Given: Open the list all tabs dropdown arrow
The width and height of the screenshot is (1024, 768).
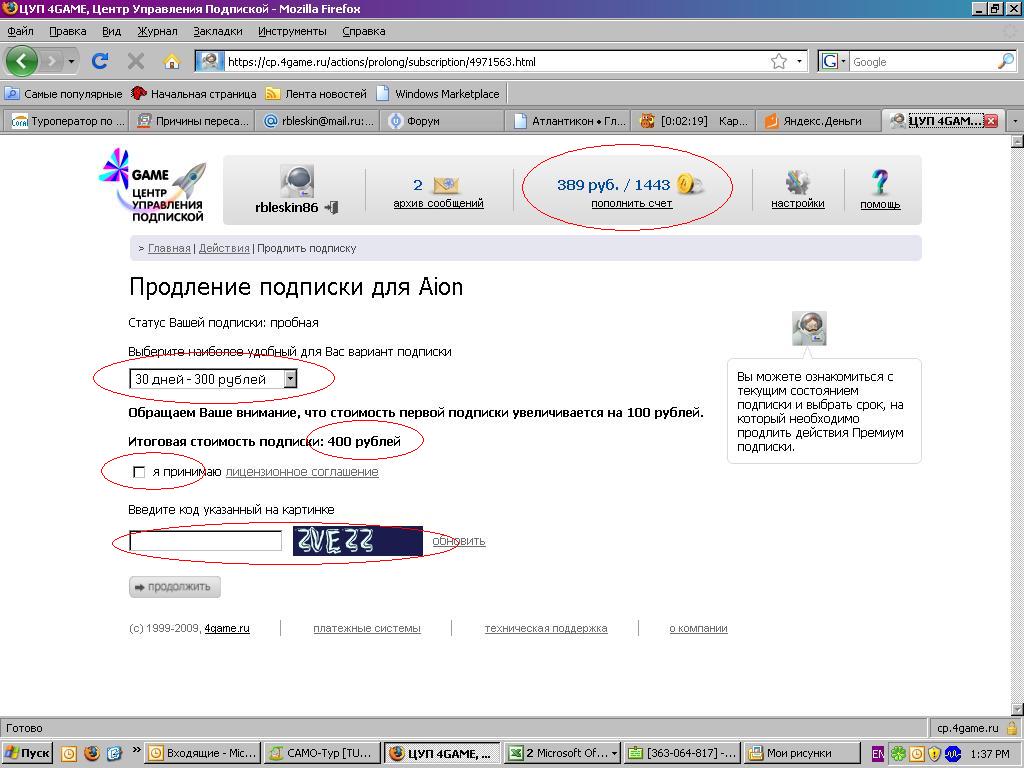Looking at the screenshot, I should point(1014,121).
